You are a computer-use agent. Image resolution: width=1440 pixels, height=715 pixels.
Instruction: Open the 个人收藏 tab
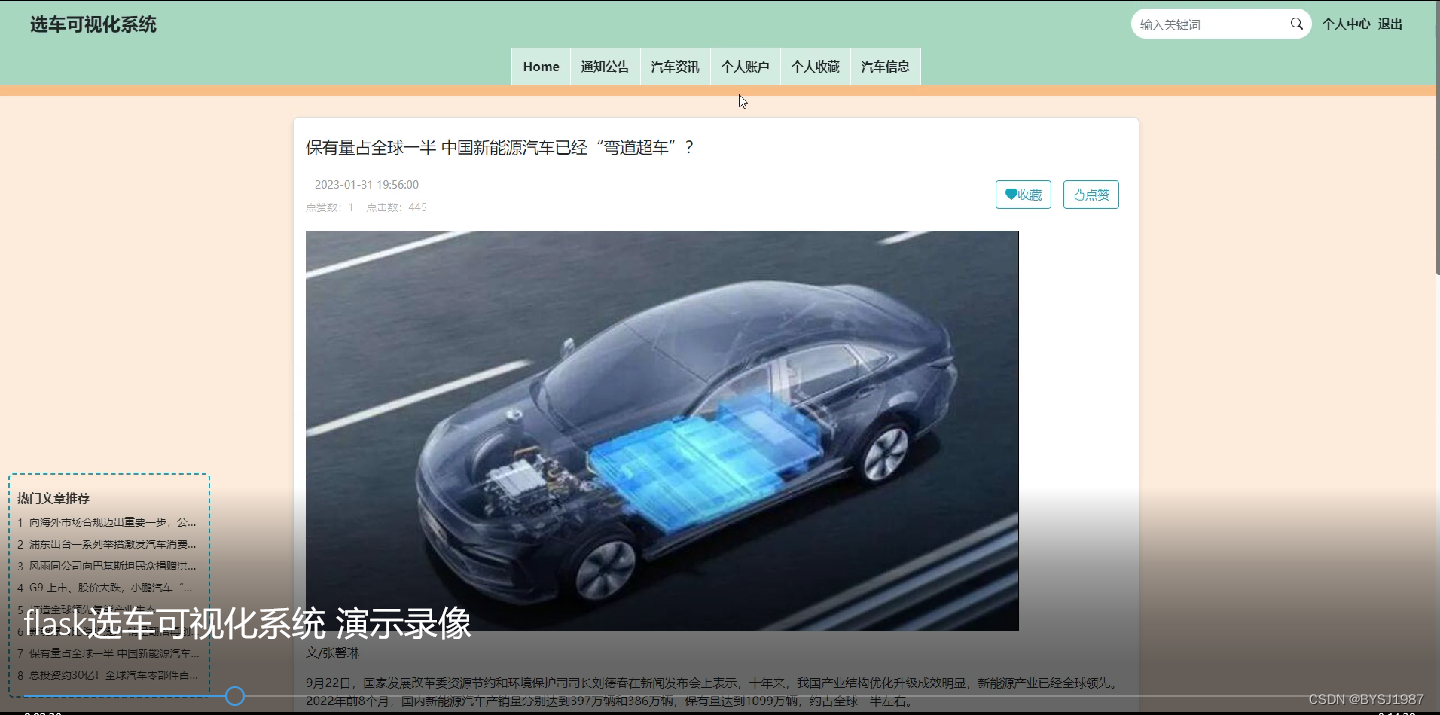pyautogui.click(x=815, y=67)
